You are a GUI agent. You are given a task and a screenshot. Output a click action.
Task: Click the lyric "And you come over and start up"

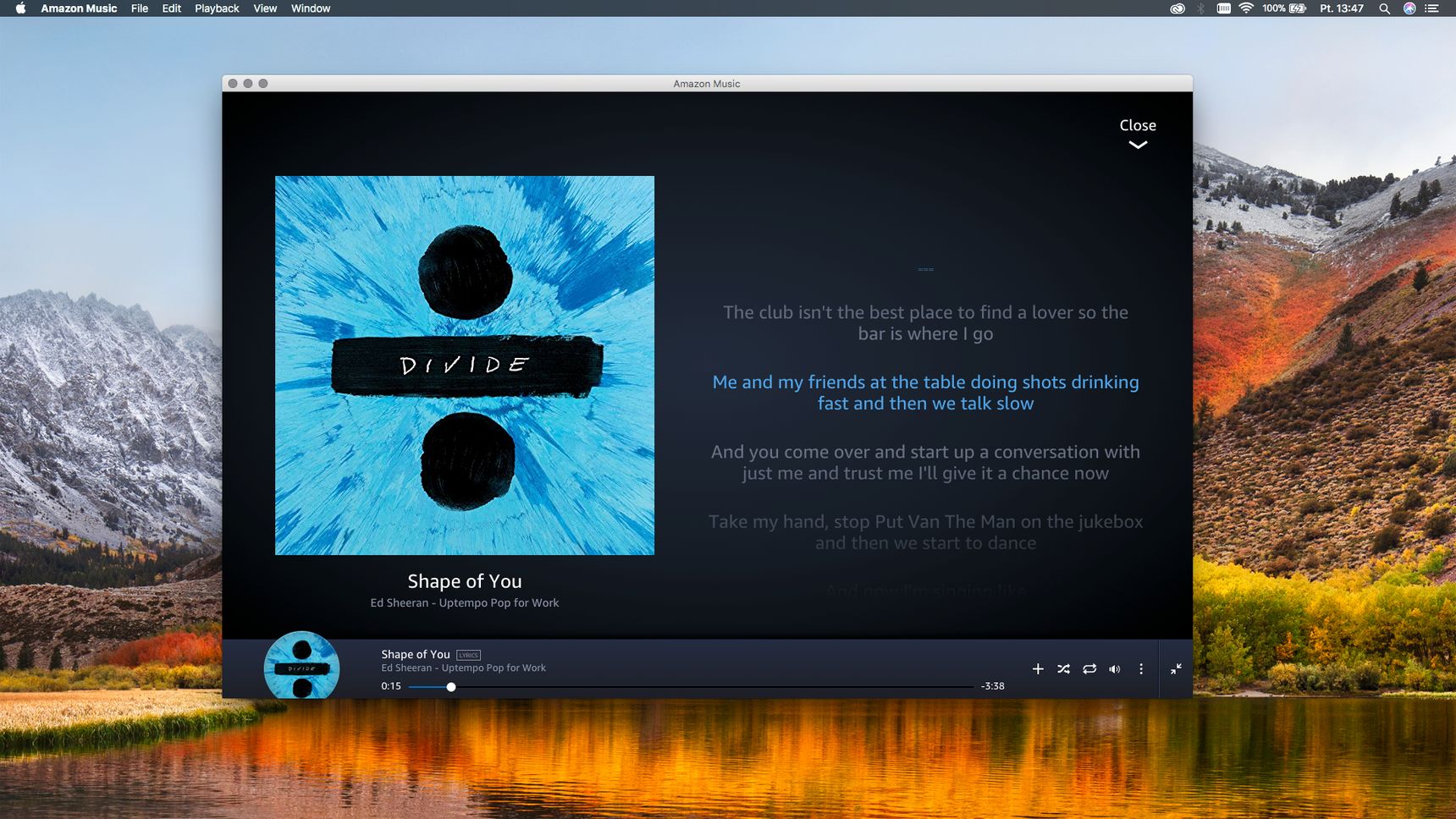pos(925,462)
